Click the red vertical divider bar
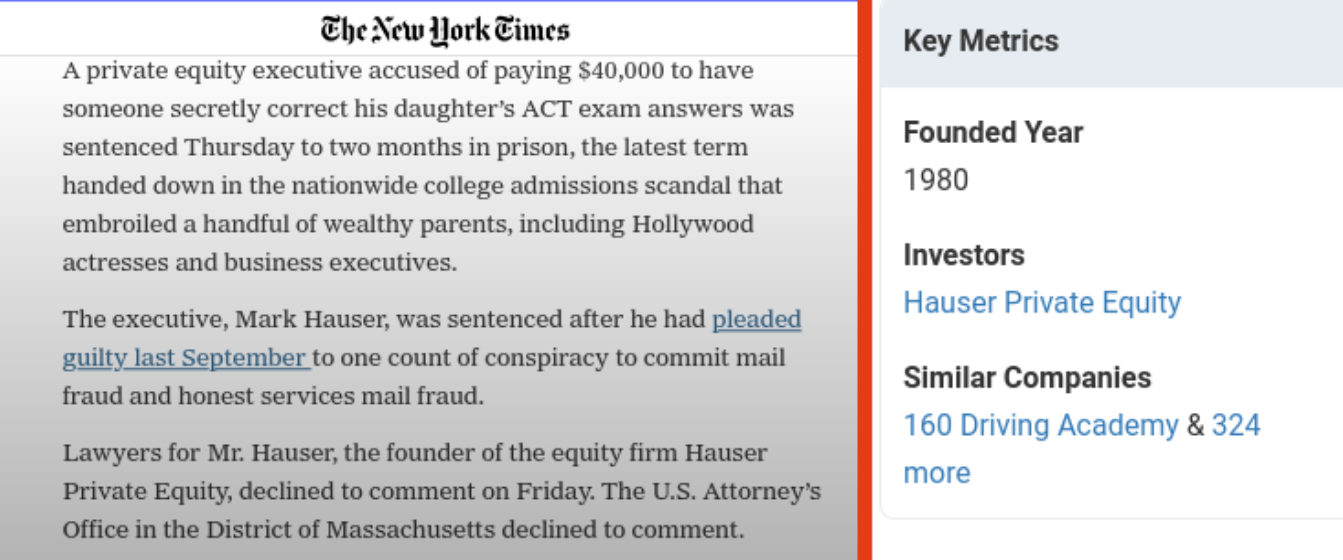The width and height of the screenshot is (1343, 560). [865, 280]
